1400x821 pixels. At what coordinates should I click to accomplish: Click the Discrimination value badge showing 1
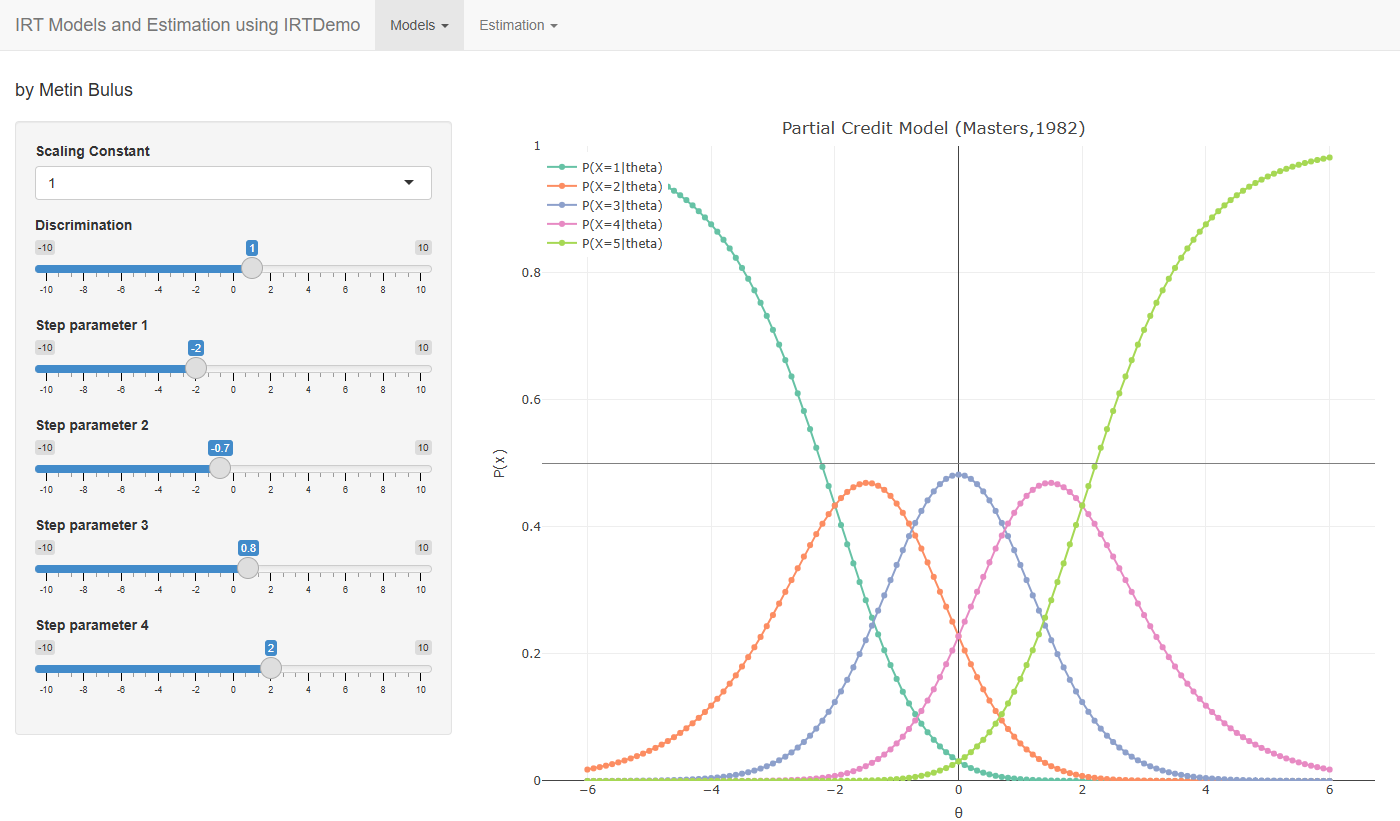click(253, 248)
